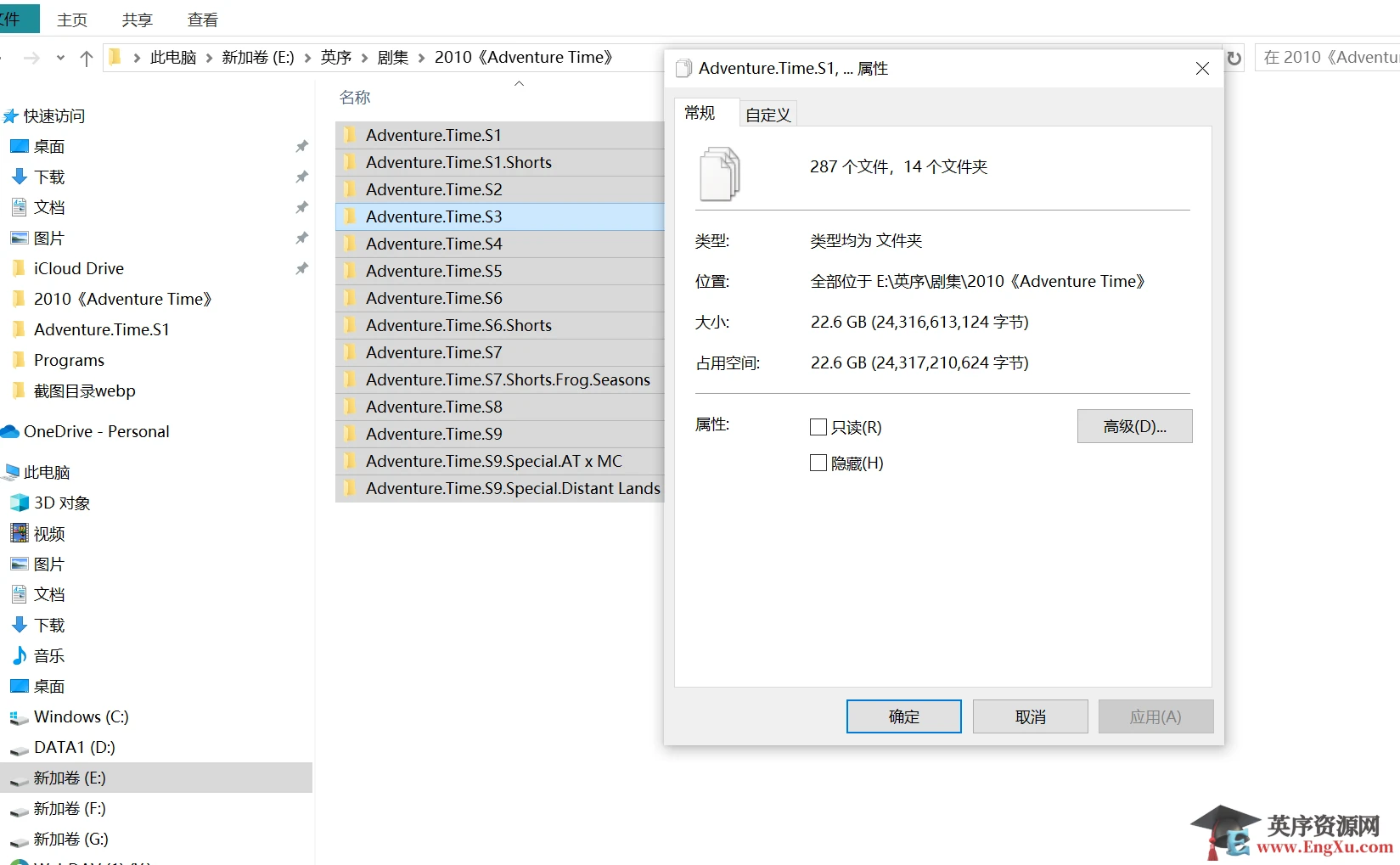Click the Desktop icon under Quick access

pos(19,146)
